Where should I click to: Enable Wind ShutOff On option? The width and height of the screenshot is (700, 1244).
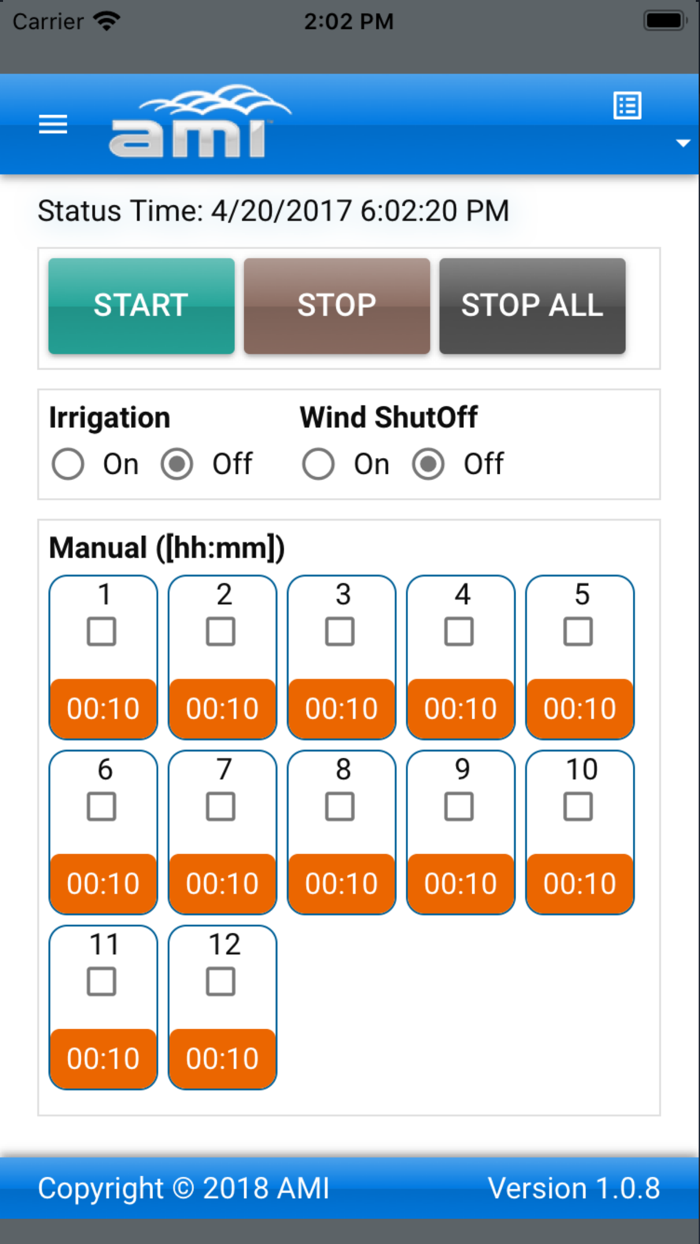[319, 464]
